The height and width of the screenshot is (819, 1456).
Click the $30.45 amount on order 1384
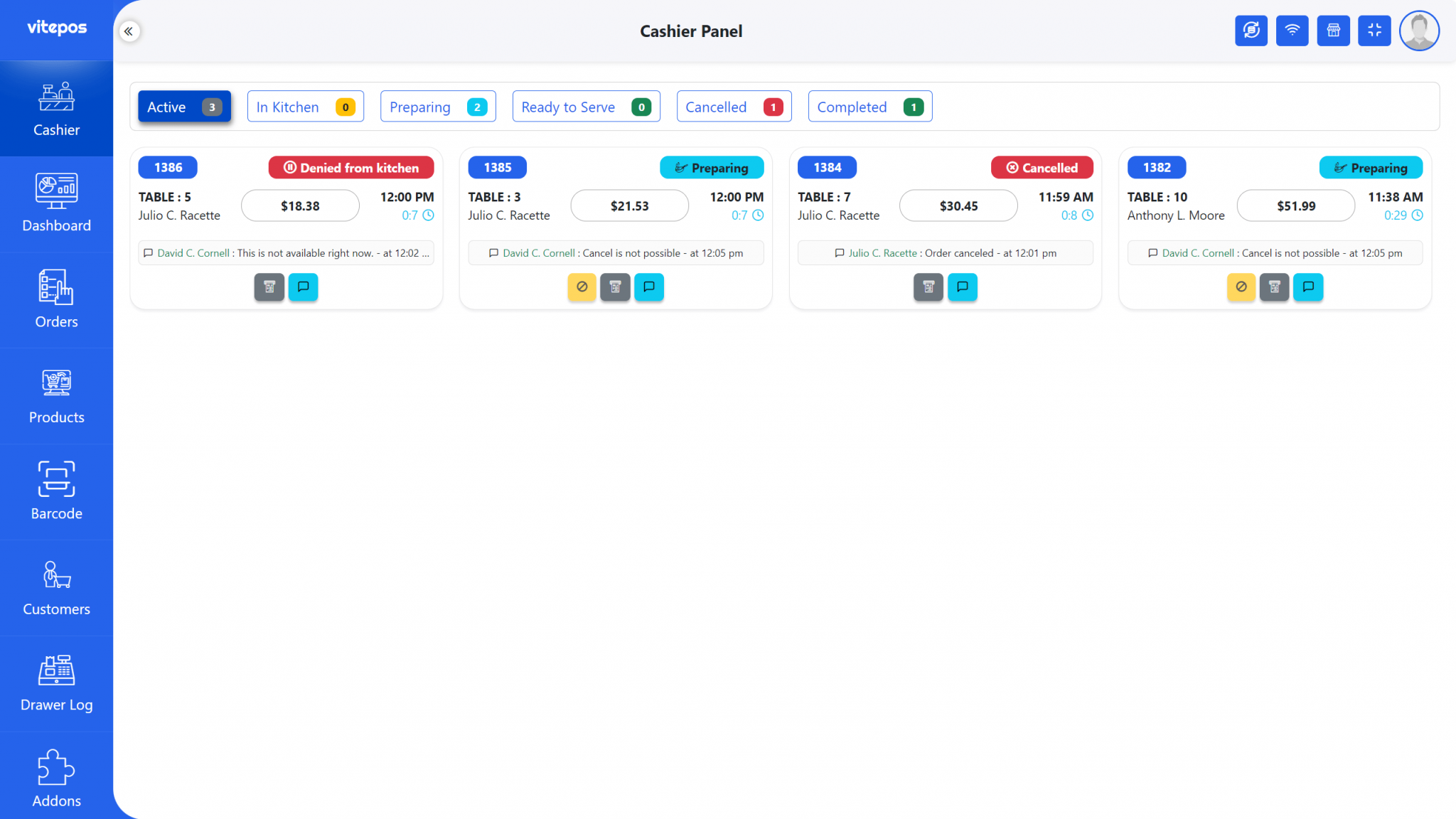point(958,205)
